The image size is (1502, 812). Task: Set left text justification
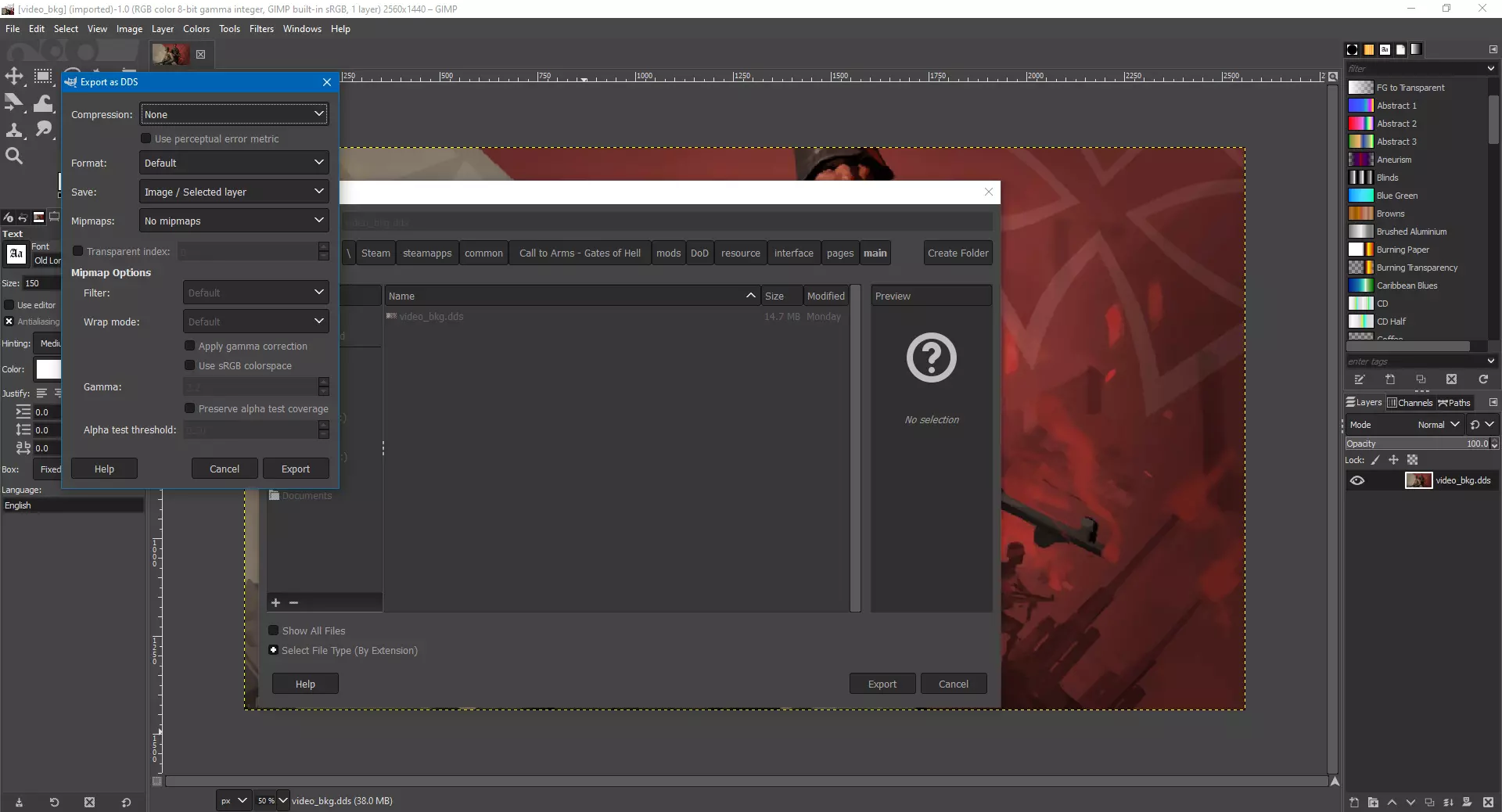coord(41,393)
